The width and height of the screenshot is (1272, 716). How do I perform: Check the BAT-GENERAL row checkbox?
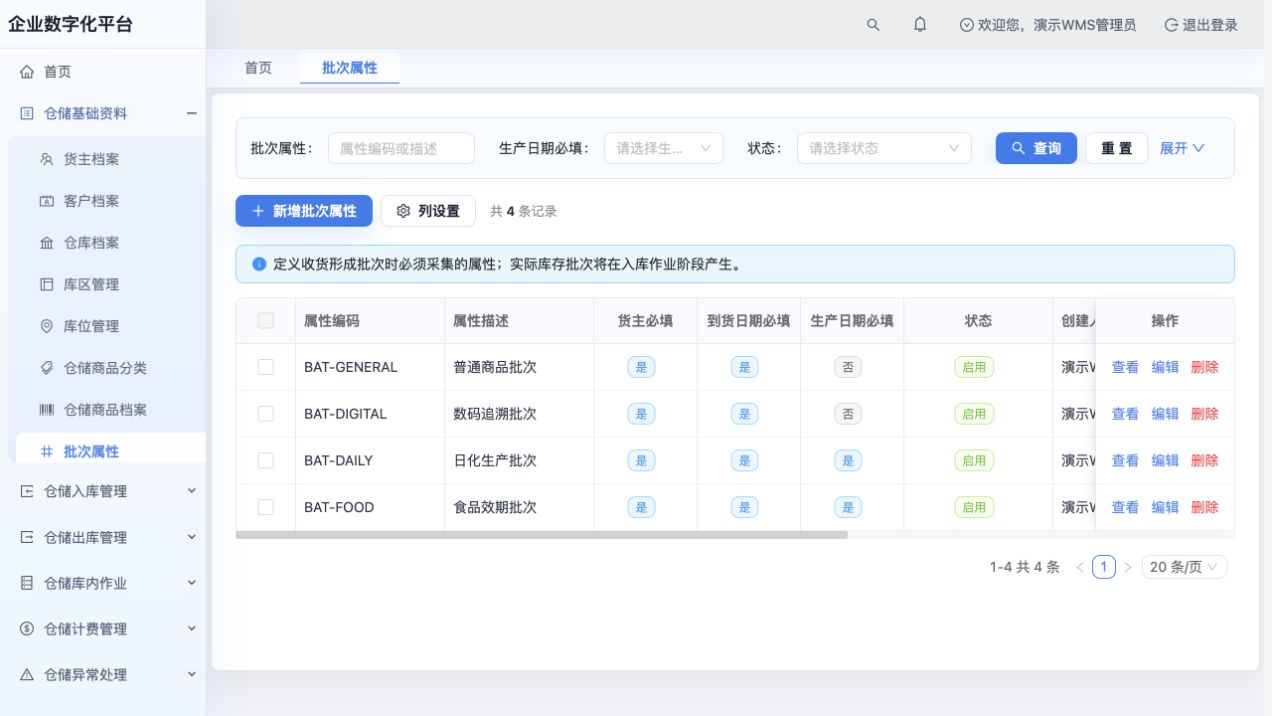266,367
